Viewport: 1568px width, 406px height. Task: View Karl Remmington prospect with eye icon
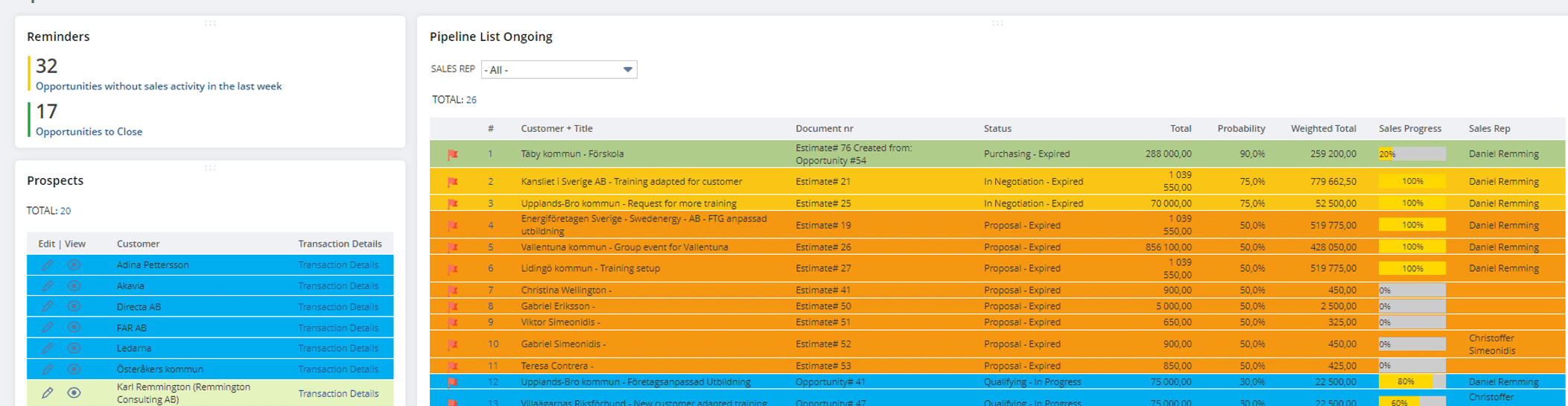[74, 393]
